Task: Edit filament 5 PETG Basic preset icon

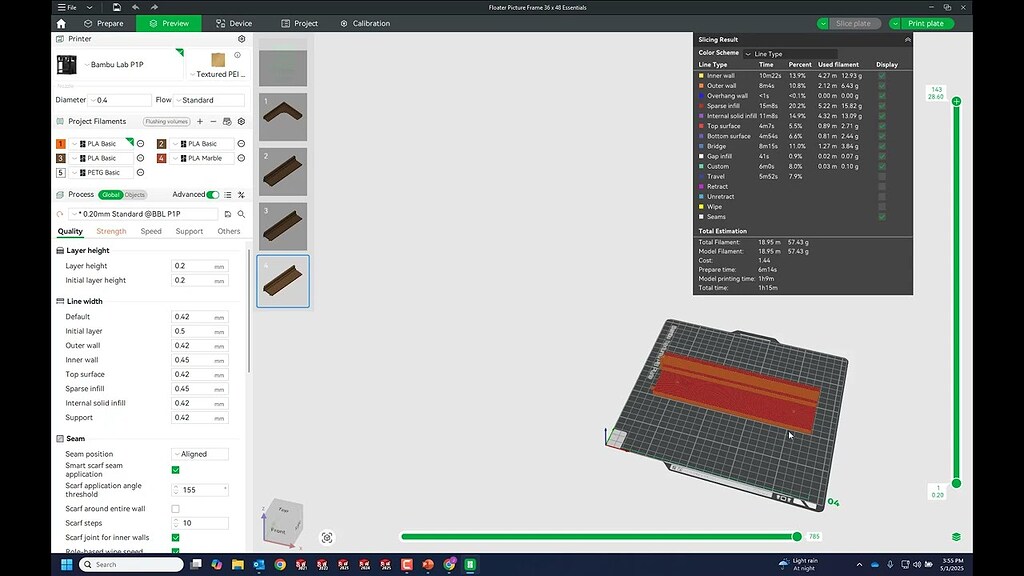Action: tap(140, 172)
